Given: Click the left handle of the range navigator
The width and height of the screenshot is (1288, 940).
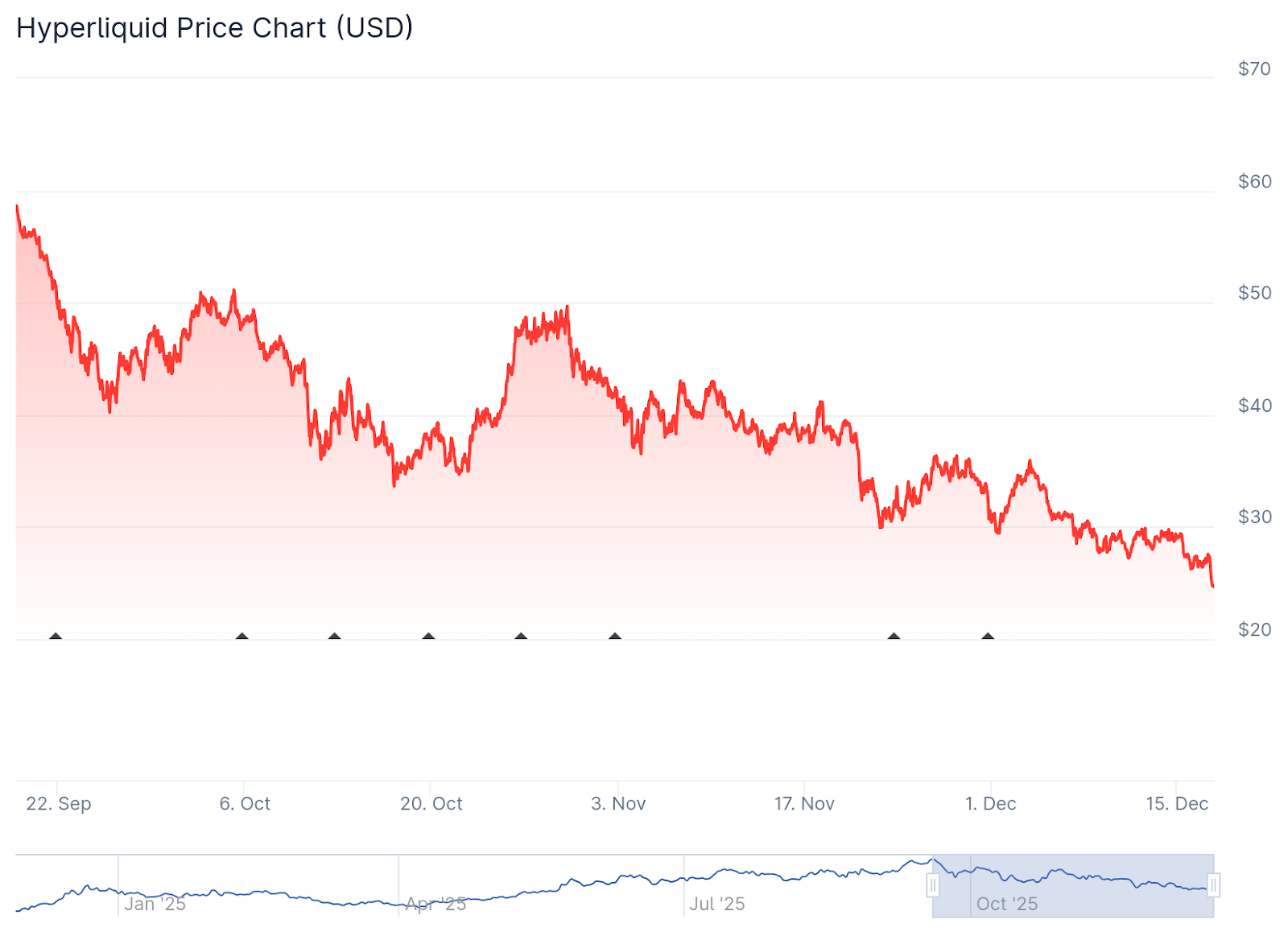Looking at the screenshot, I should pyautogui.click(x=933, y=886).
